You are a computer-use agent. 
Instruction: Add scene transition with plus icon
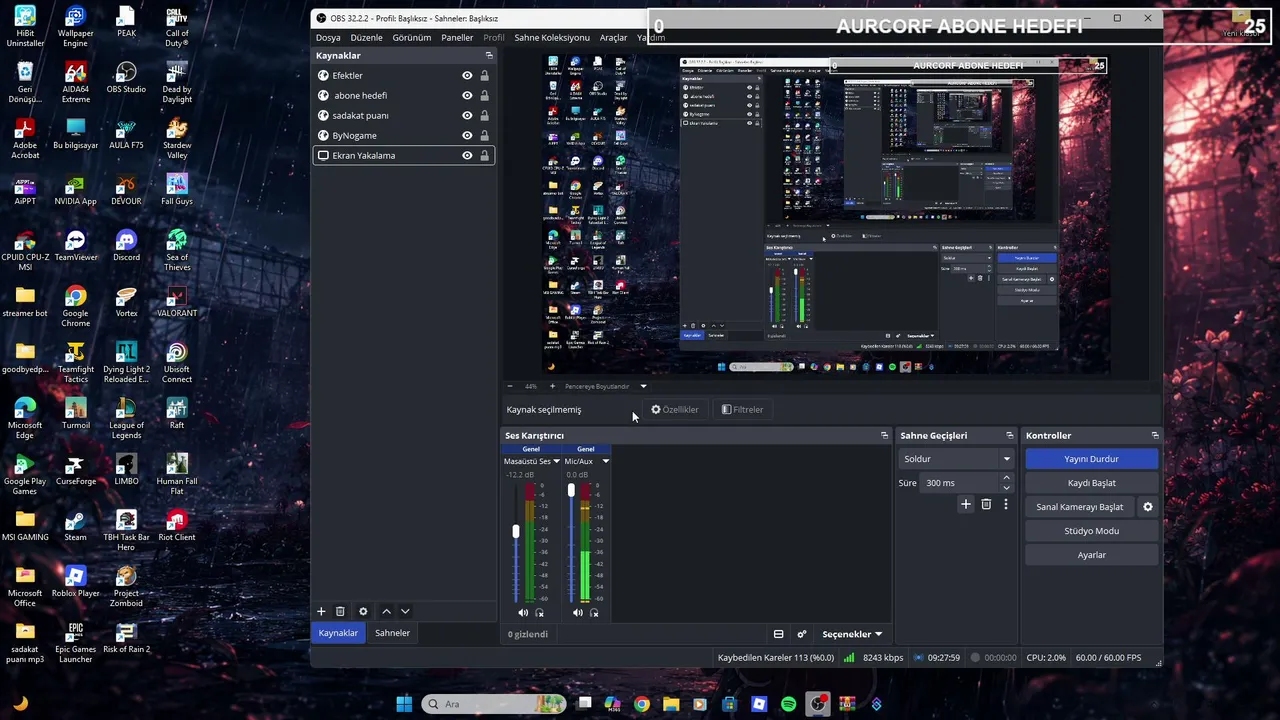tap(965, 505)
